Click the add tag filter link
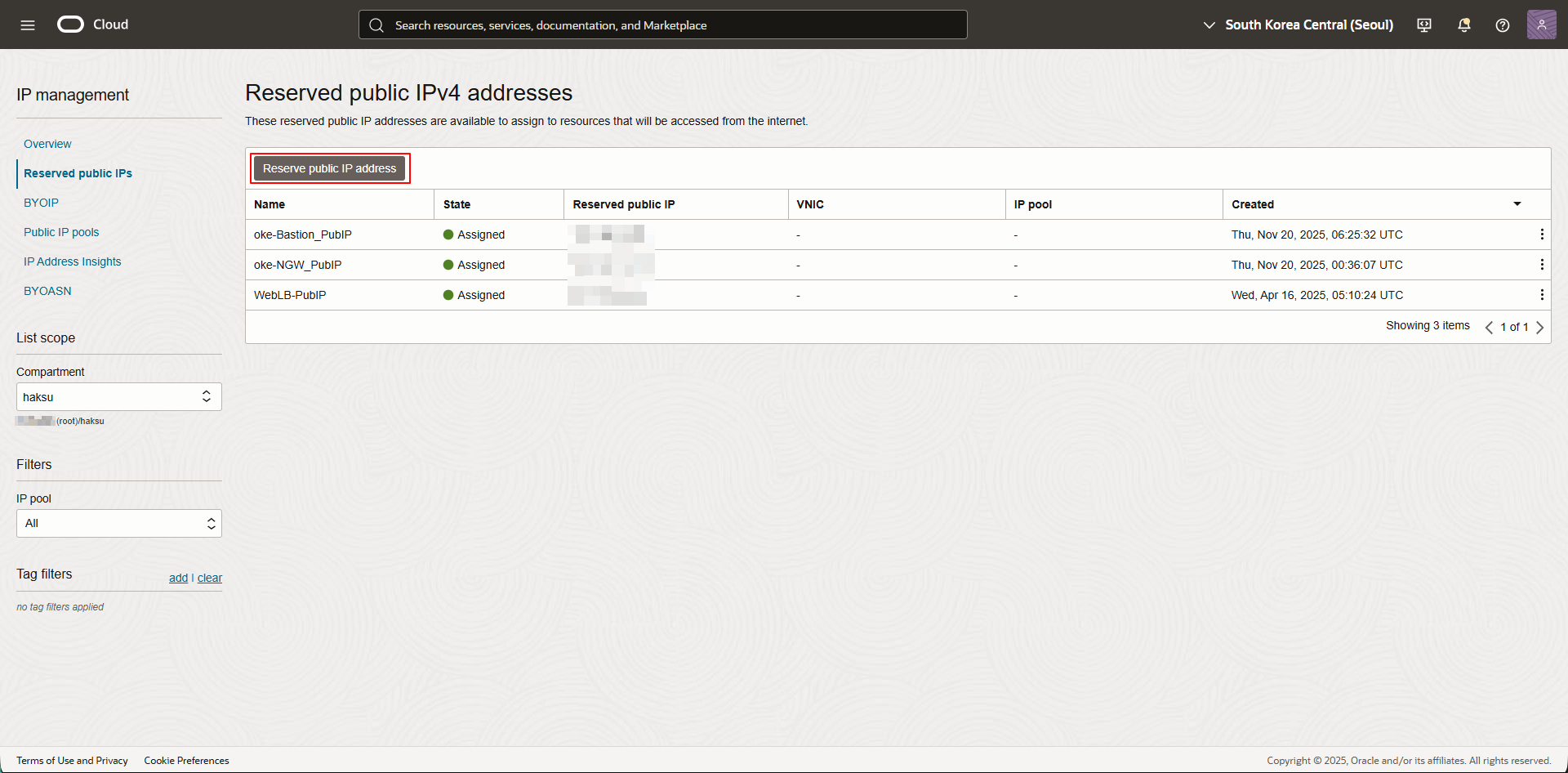This screenshot has height=773, width=1568. pyautogui.click(x=178, y=578)
